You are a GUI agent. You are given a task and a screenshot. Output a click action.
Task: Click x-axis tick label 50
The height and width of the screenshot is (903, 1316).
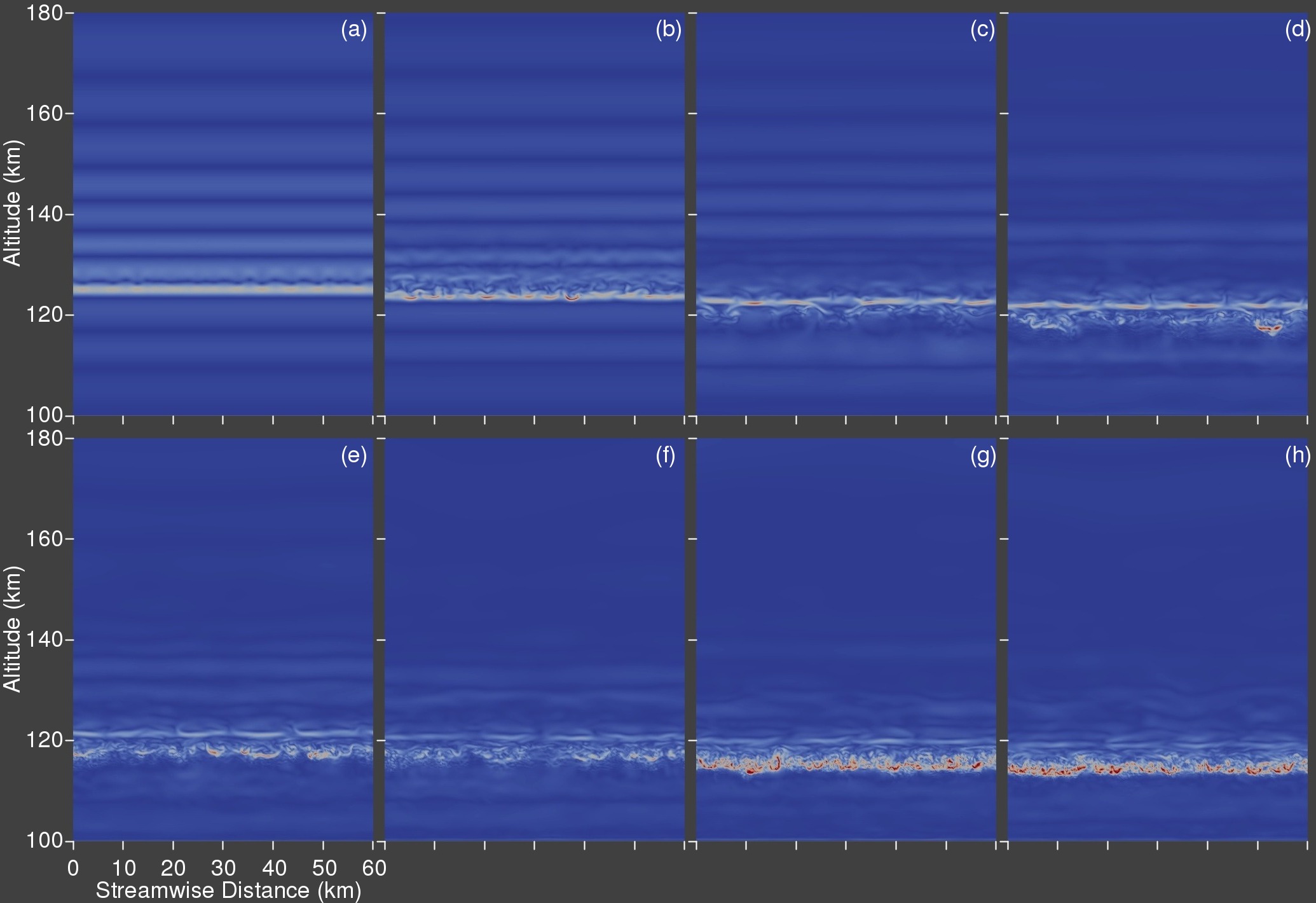click(x=324, y=868)
